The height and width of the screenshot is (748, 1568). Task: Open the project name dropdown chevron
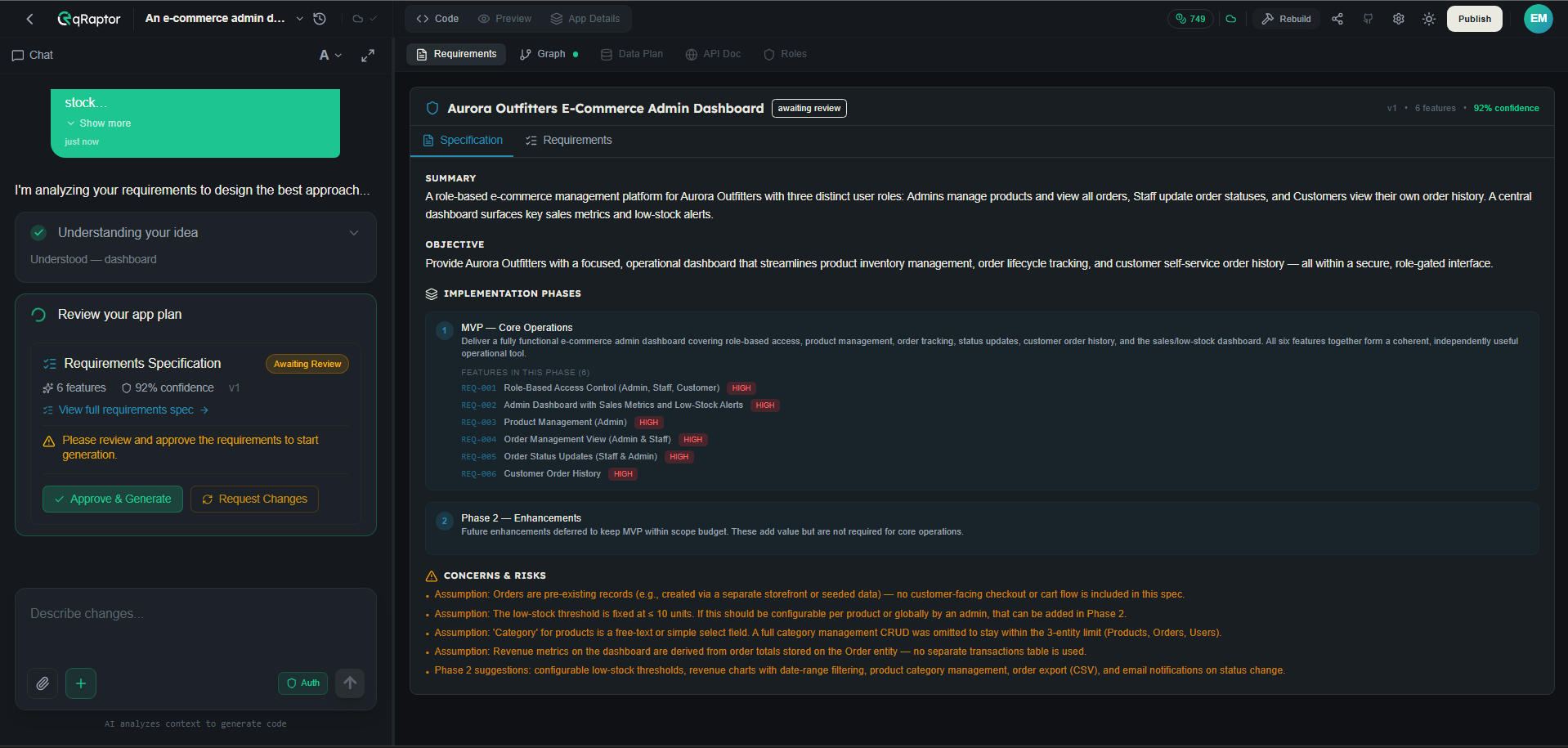tap(300, 19)
